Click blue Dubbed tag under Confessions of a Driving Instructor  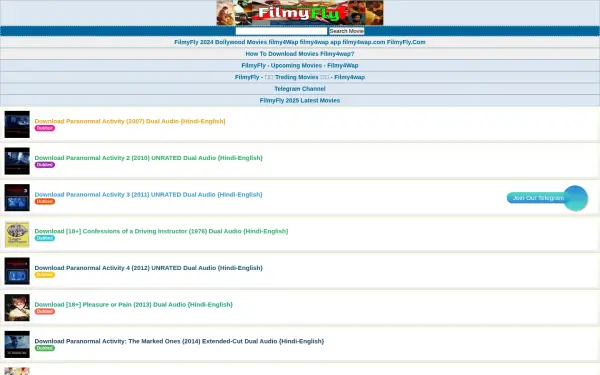pos(45,238)
